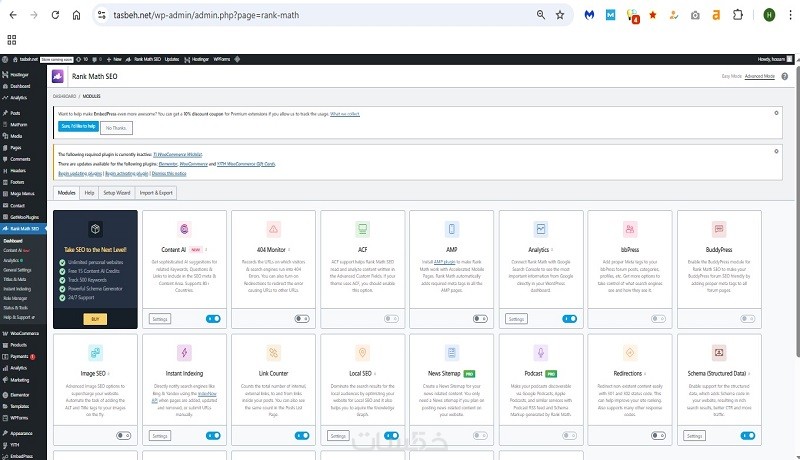Screen dimensions: 800x460
Task: Disable the Link Counter module toggle
Action: tap(302, 436)
